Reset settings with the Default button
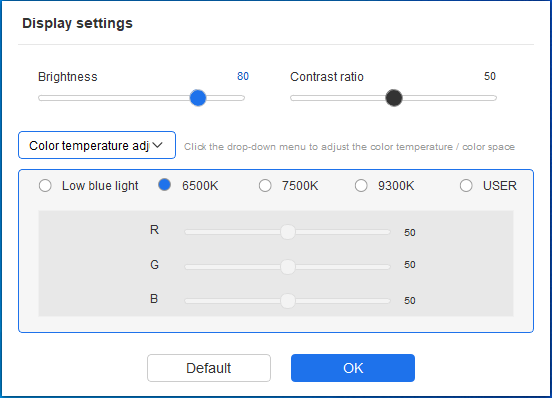Image resolution: width=552 pixels, height=398 pixels. [209, 368]
